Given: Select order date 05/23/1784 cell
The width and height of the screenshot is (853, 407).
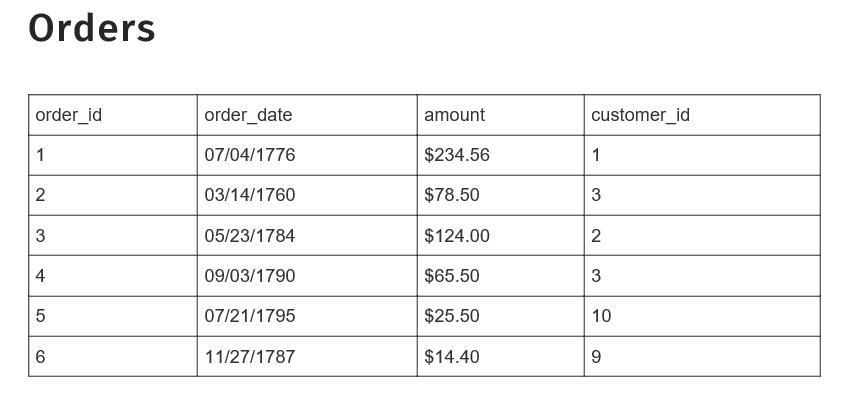Looking at the screenshot, I should coord(250,236).
